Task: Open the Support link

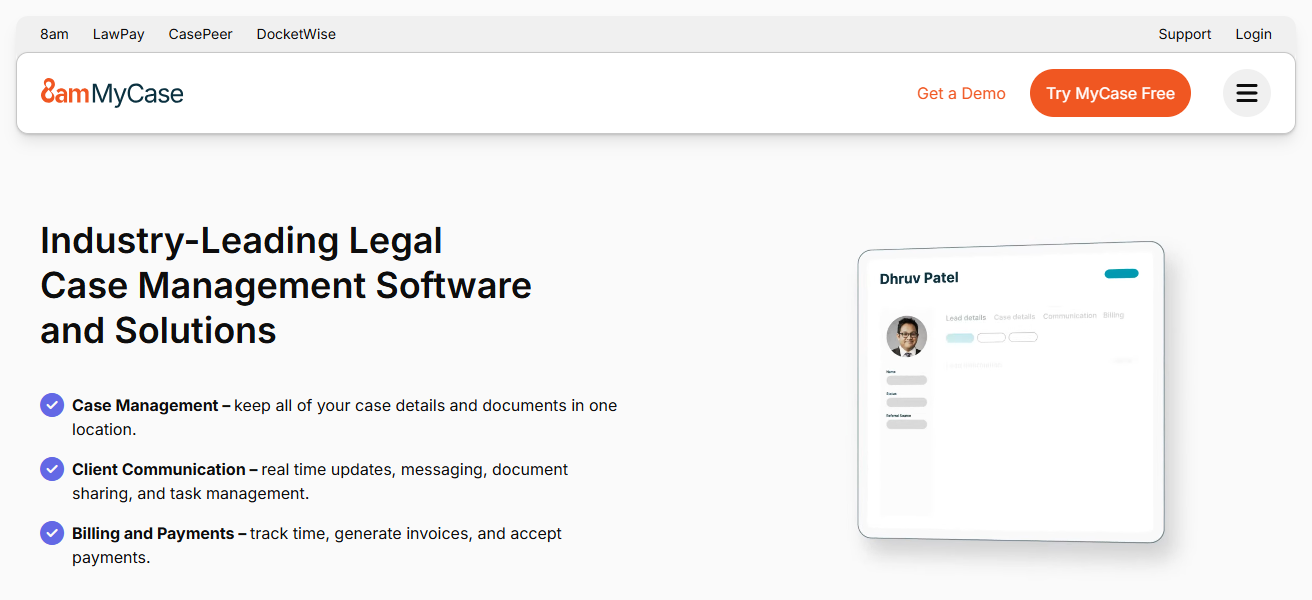Action: click(x=1185, y=34)
